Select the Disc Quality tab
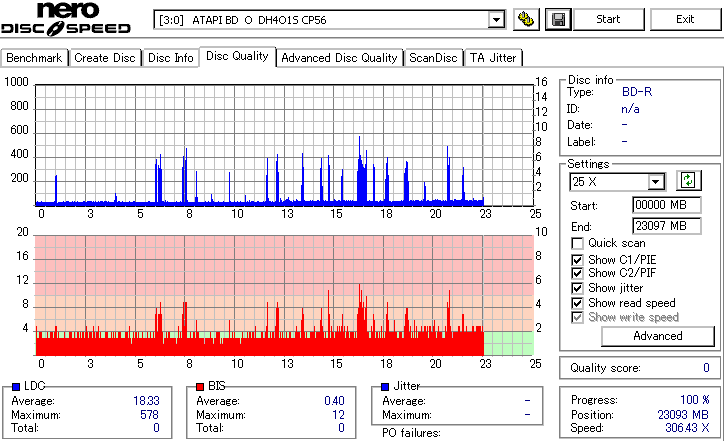Screen dimensions: 724x441 [237, 56]
